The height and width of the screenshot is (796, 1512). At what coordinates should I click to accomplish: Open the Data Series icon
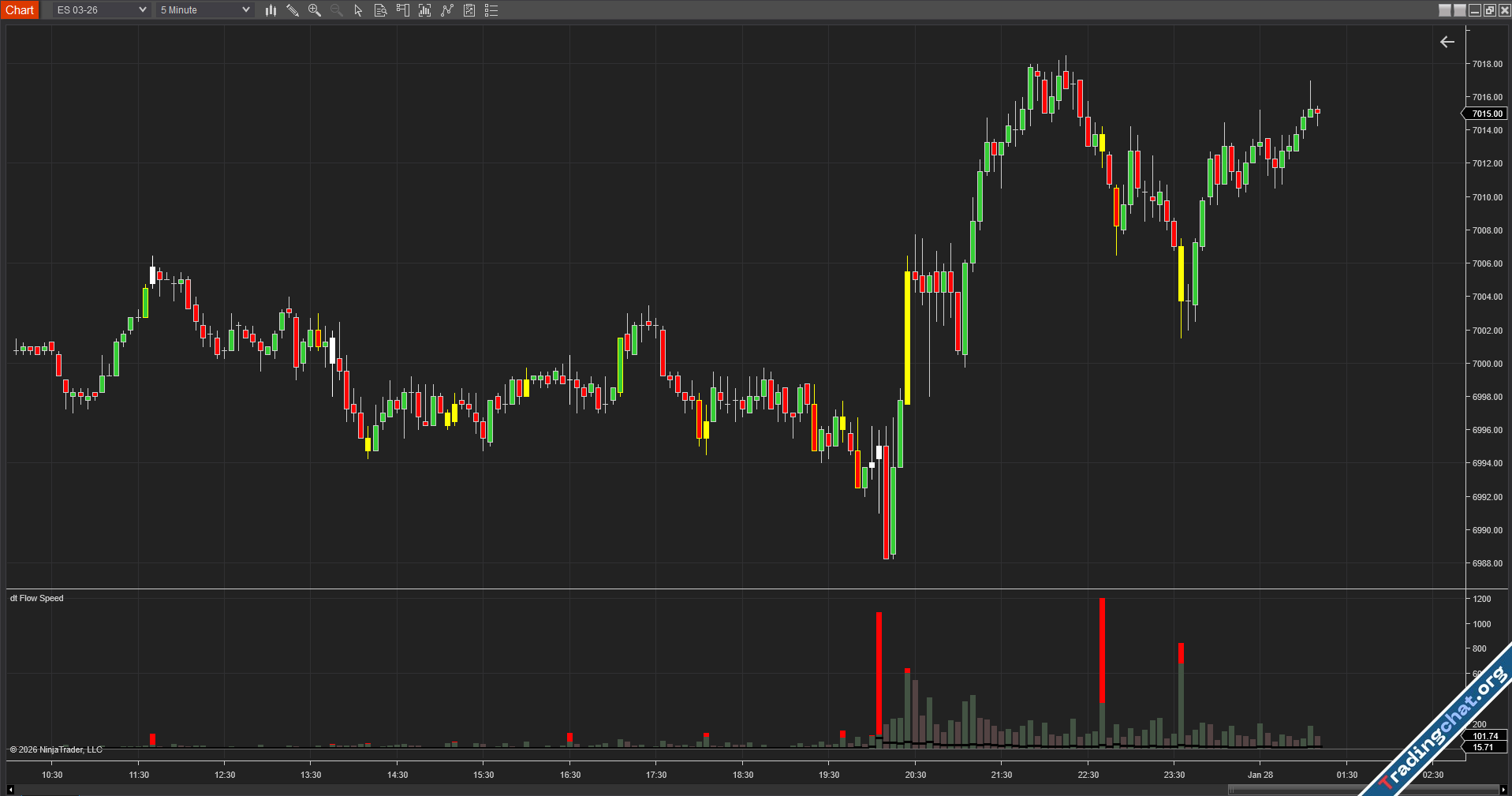pyautogui.click(x=425, y=10)
